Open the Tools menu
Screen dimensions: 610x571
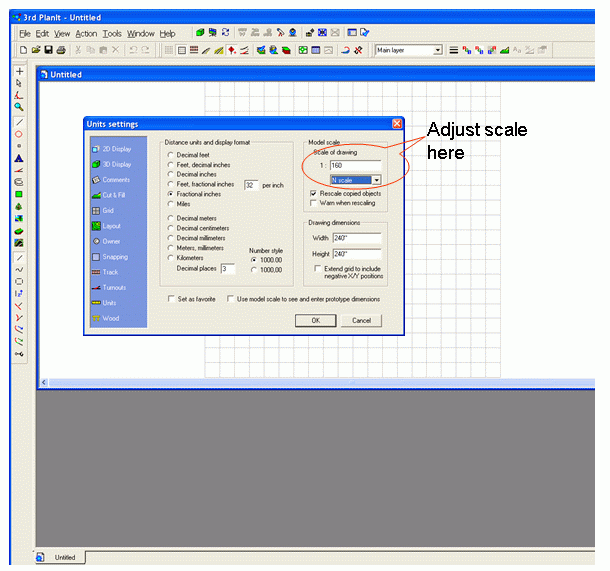click(x=112, y=34)
